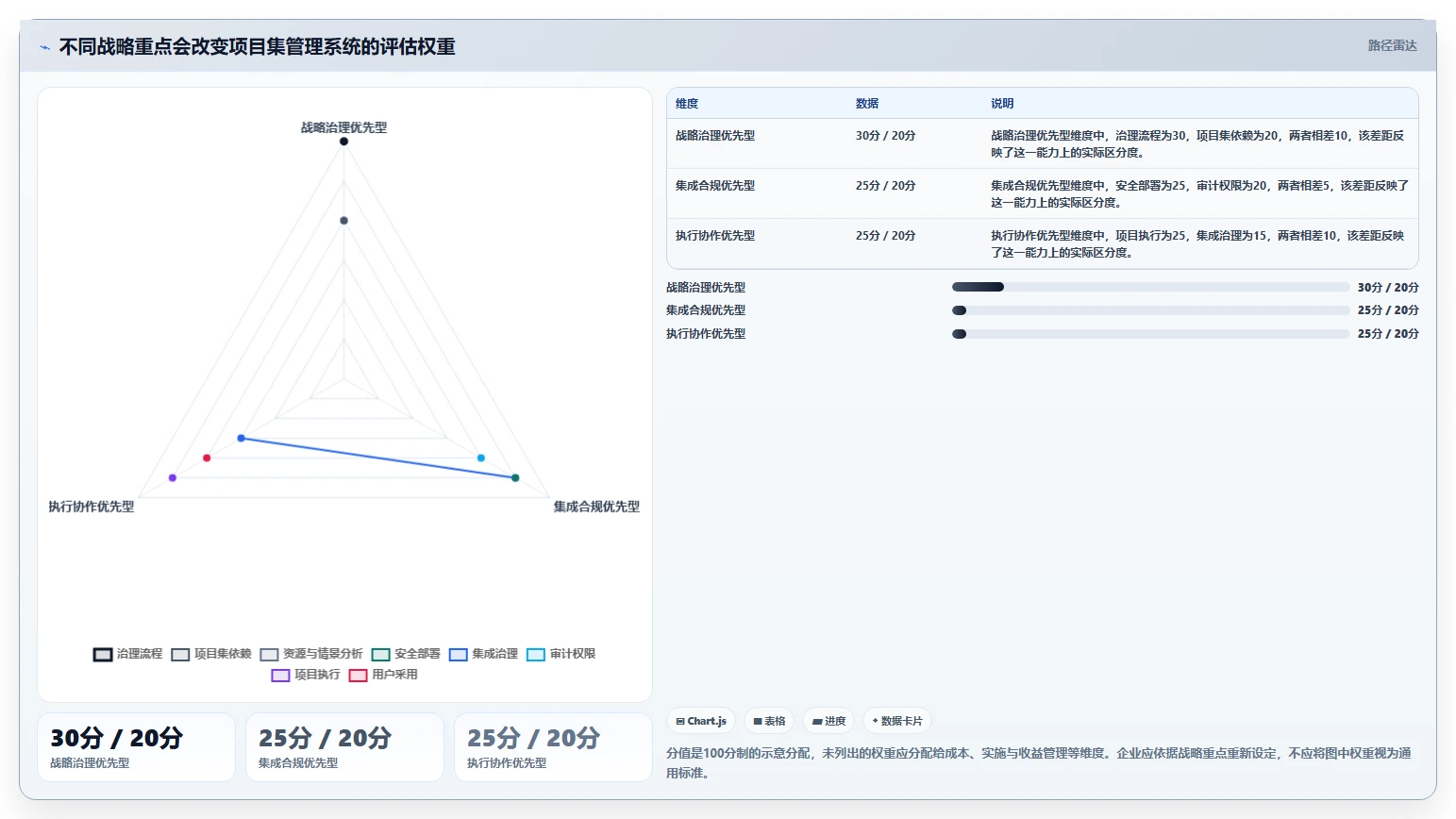1456x819 pixels.
Task: Toggle the 审计权限 legend dataset
Action: coord(561,654)
